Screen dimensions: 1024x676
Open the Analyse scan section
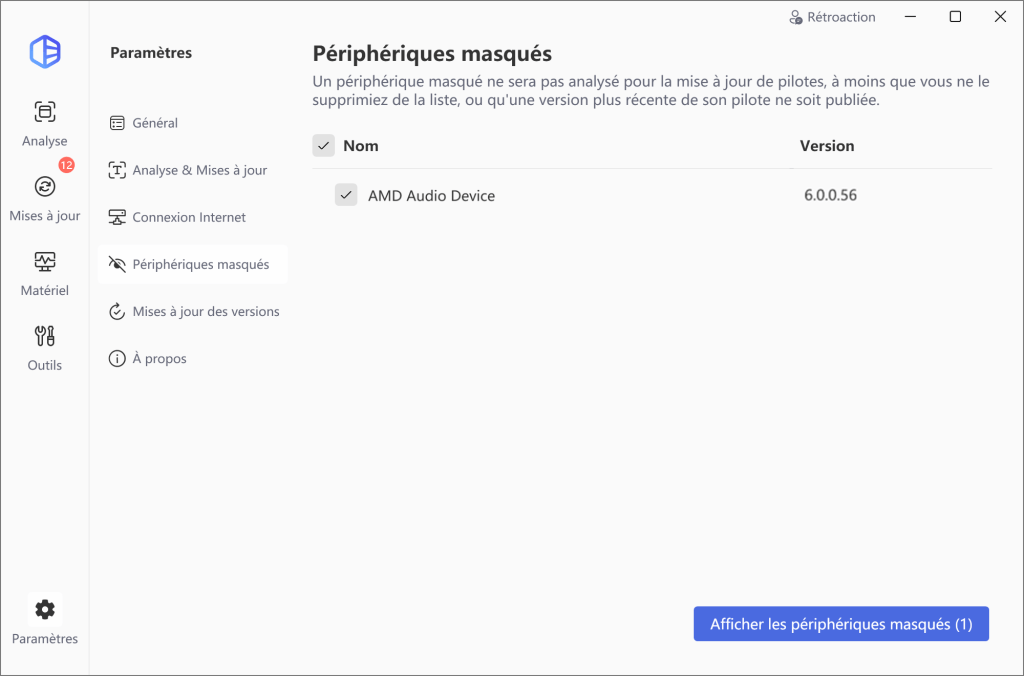click(x=44, y=123)
